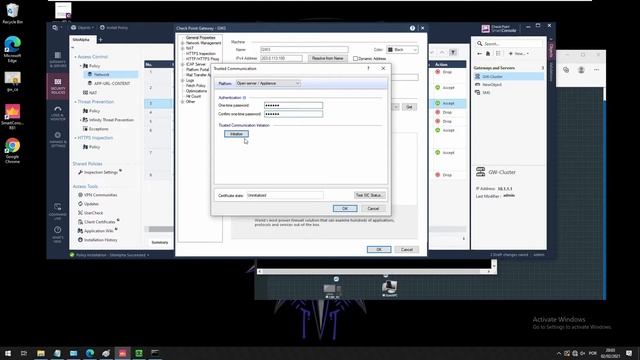
Task: Click the One-time password field
Action: click(x=293, y=105)
